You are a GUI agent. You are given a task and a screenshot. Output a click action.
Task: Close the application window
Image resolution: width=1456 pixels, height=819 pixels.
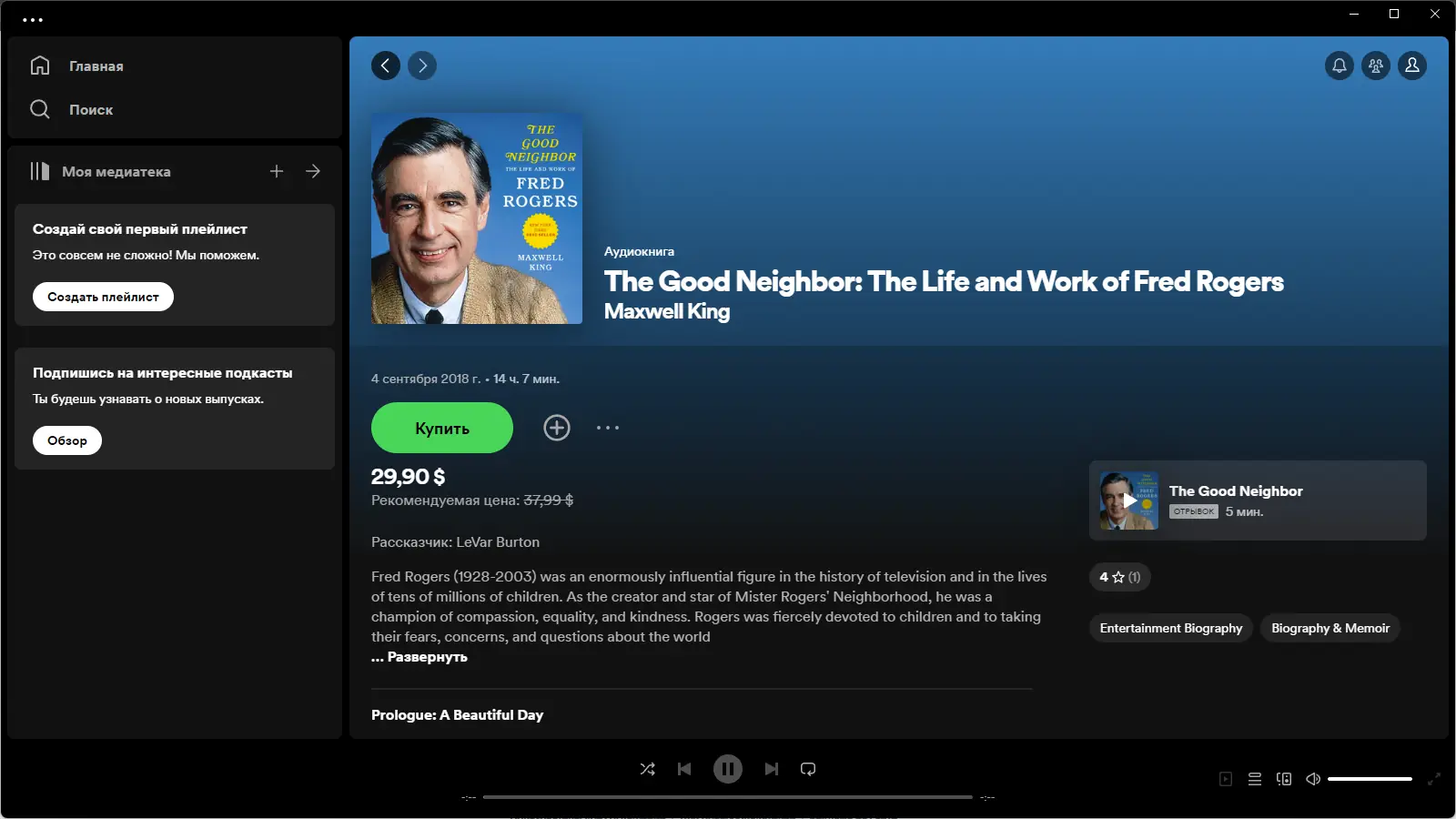[x=1435, y=14]
